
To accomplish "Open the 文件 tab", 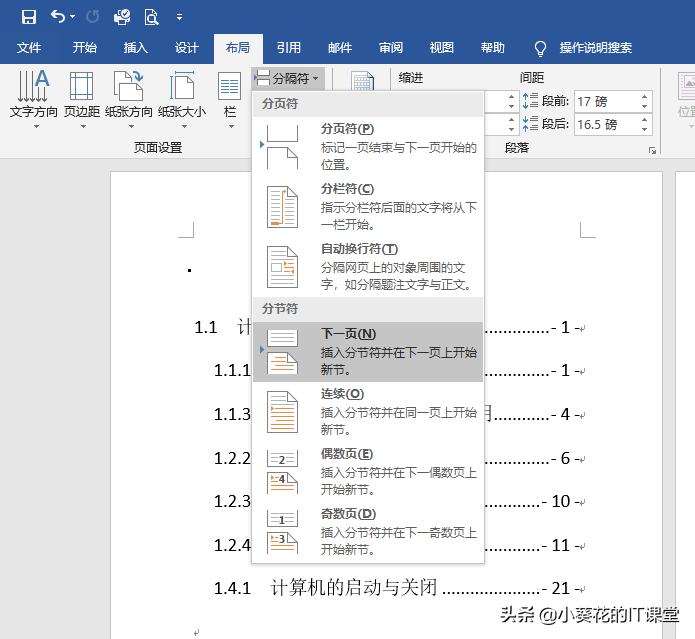I will coord(29,47).
